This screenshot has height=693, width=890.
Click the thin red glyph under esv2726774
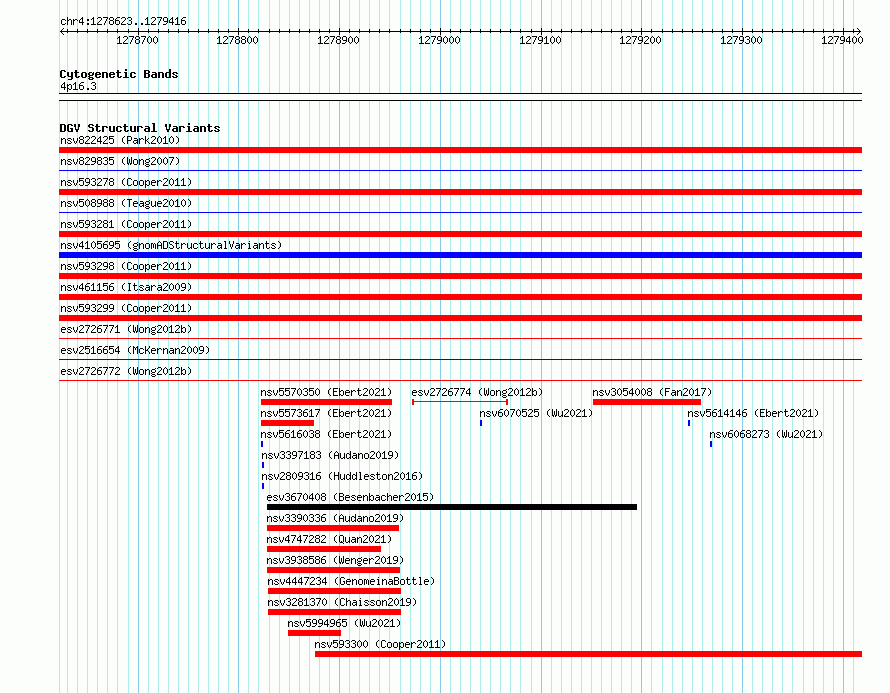(x=460, y=402)
